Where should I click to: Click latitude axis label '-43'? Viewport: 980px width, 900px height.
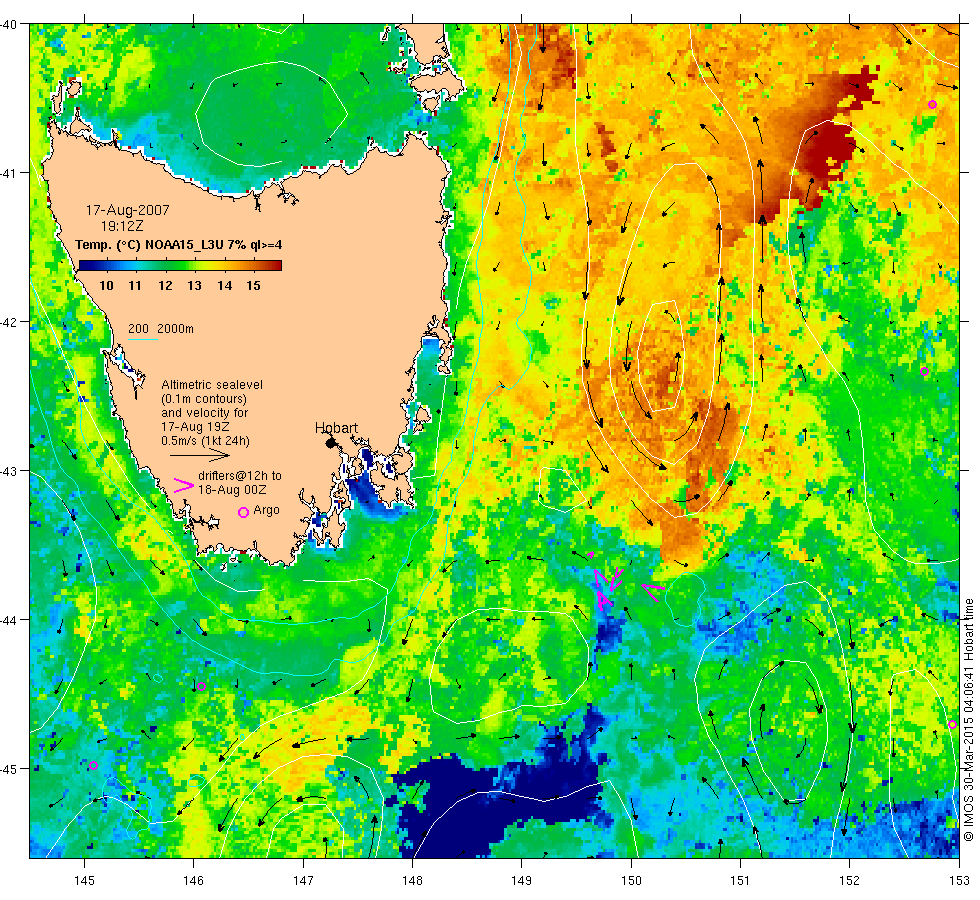click(x=9, y=471)
